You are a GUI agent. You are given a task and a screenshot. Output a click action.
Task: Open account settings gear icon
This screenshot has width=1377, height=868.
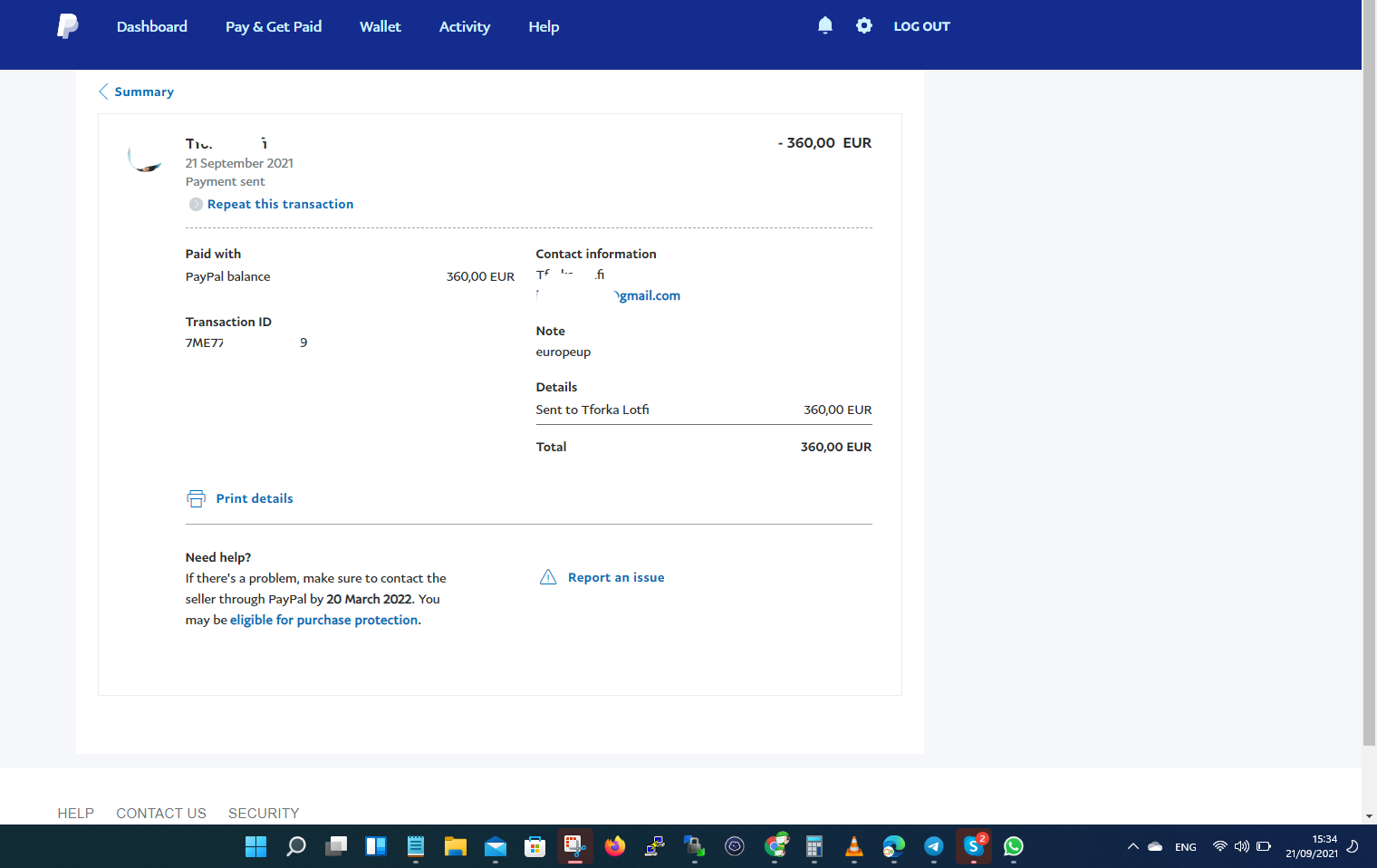[864, 25]
